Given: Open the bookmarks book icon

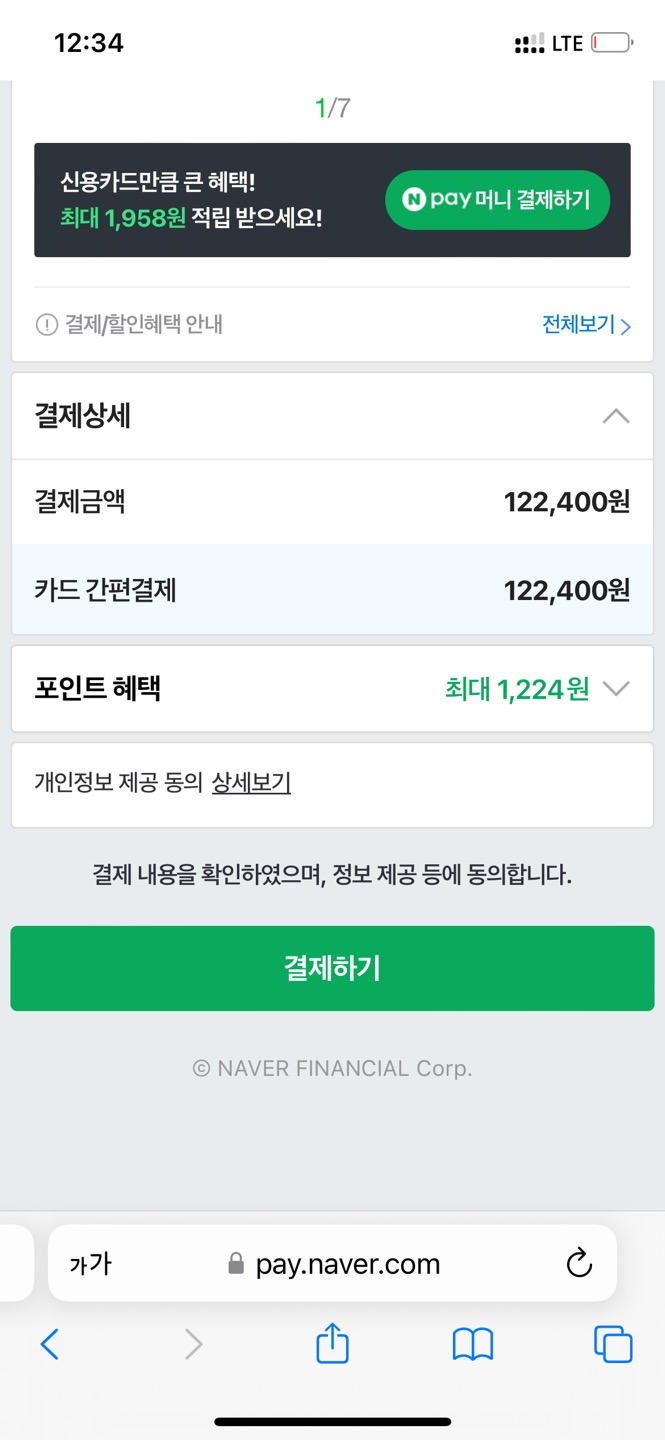Looking at the screenshot, I should click(473, 1345).
